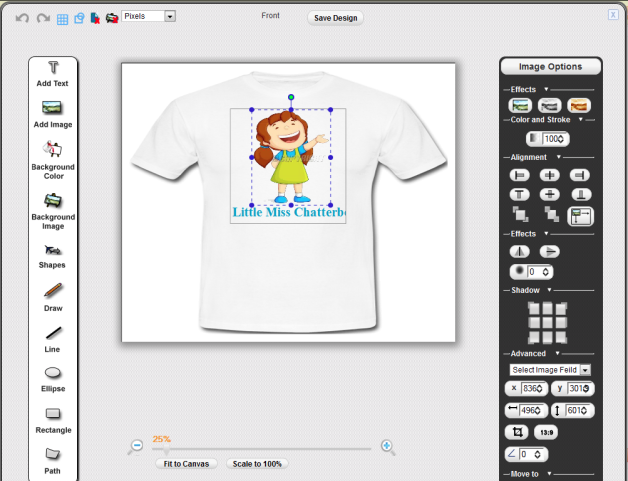Screen dimensions: 628x481
Task: Align image horizontal center
Action: tap(550, 175)
